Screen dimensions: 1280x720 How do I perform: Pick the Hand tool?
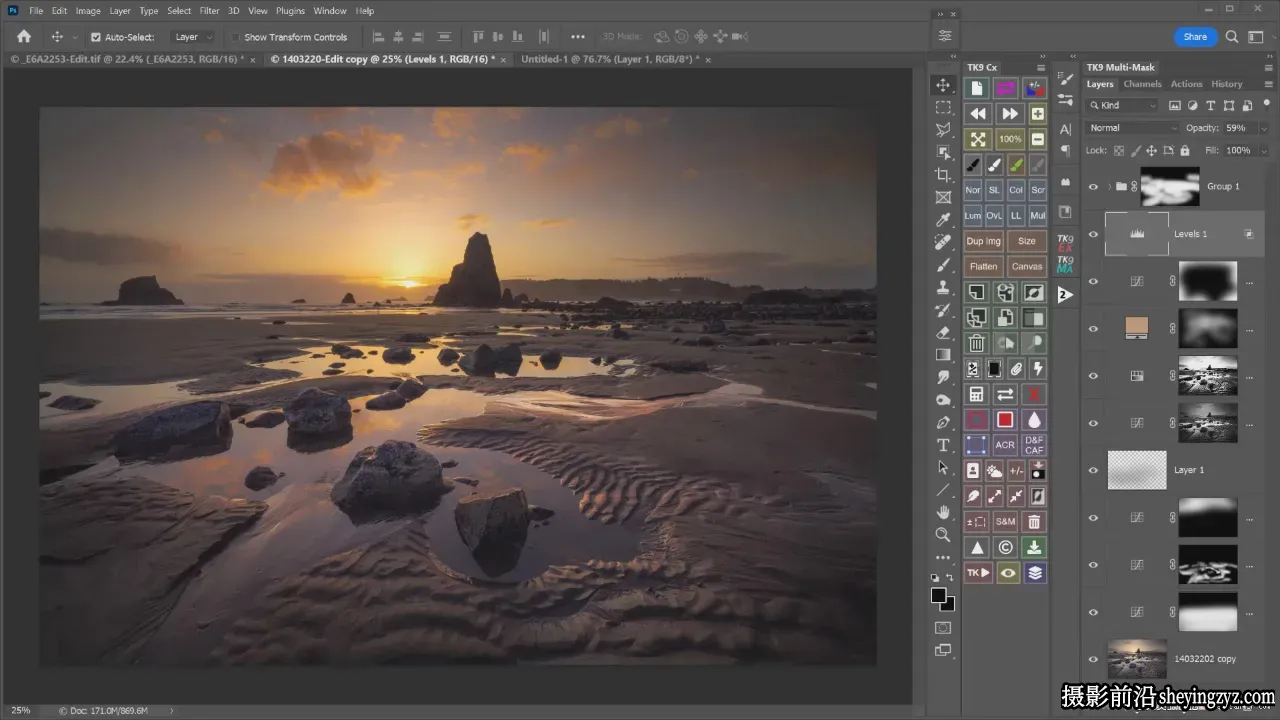pos(943,512)
